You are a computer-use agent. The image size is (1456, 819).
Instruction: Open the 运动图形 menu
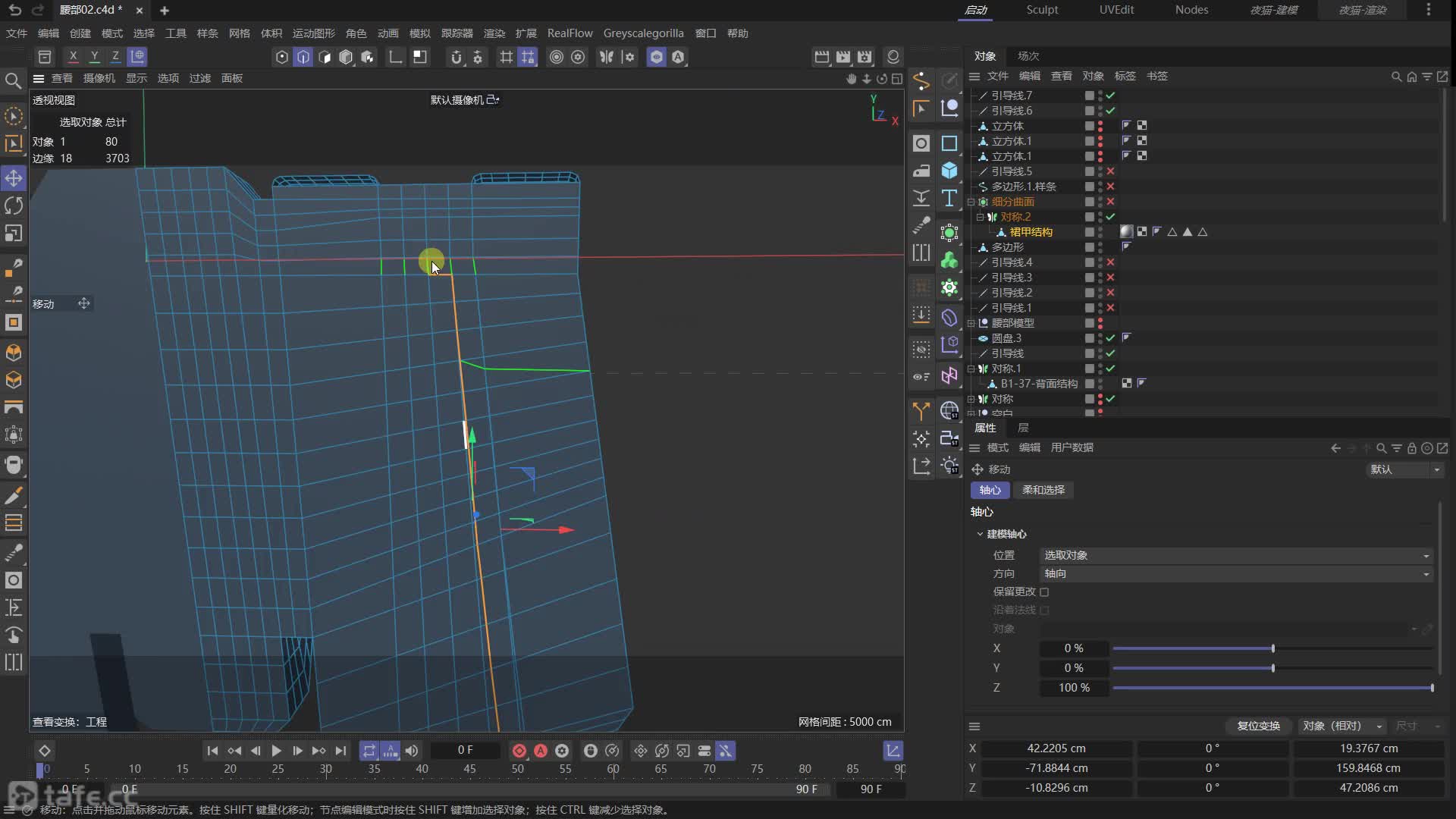[313, 33]
